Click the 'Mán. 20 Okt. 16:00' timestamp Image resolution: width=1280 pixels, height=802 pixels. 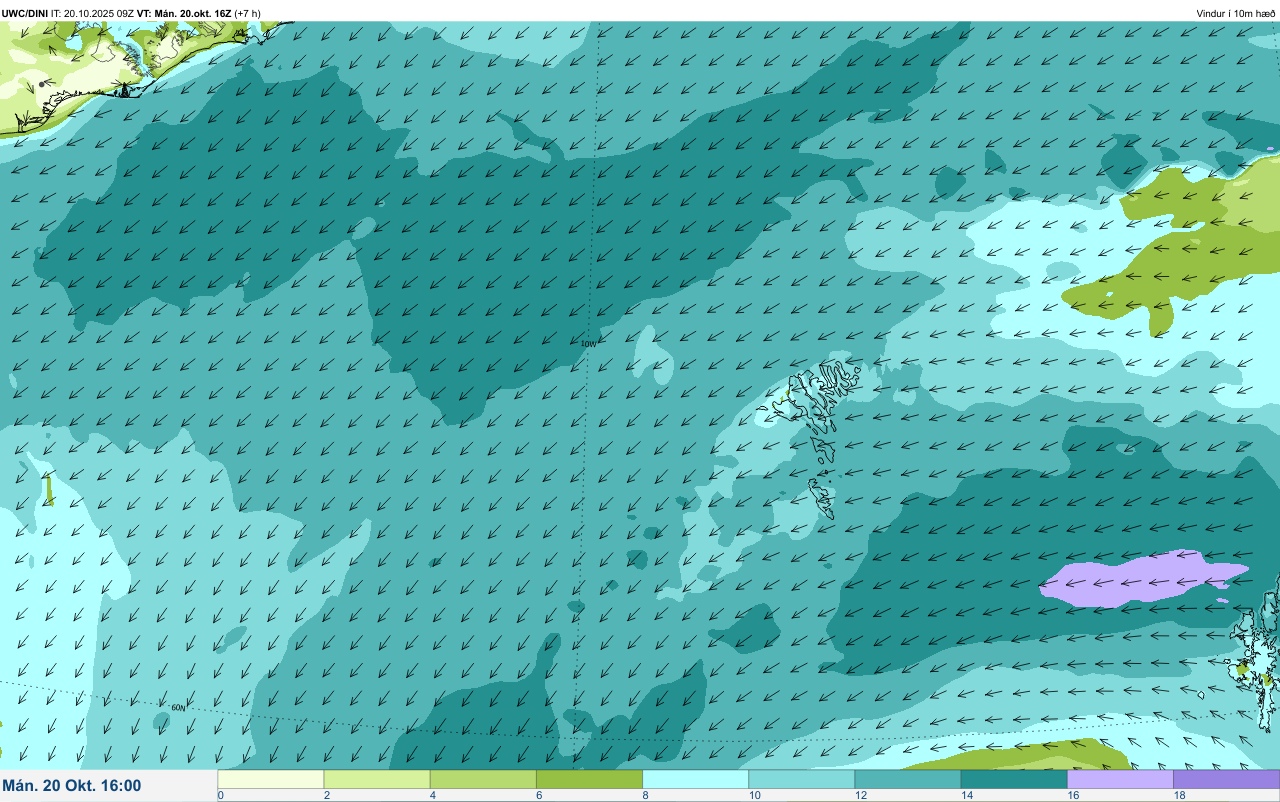(72, 786)
